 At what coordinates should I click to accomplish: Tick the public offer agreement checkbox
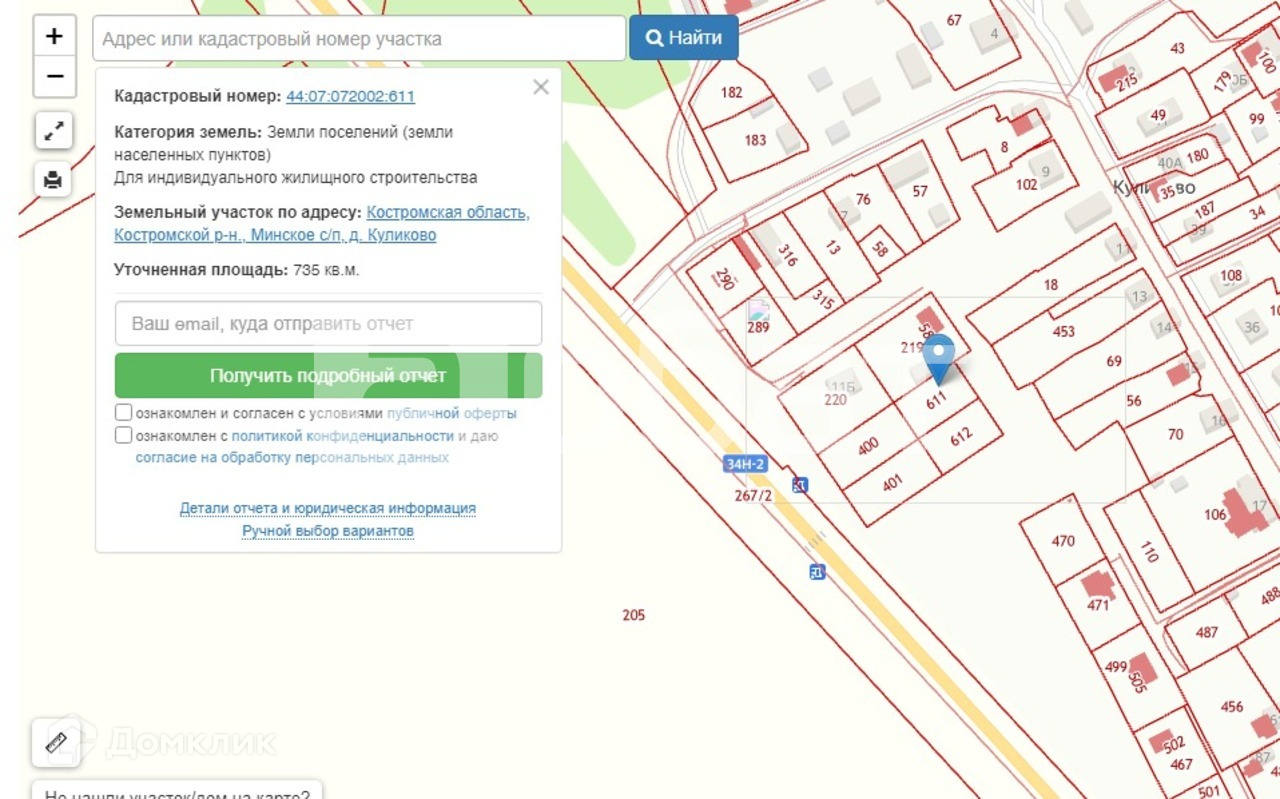pos(123,412)
